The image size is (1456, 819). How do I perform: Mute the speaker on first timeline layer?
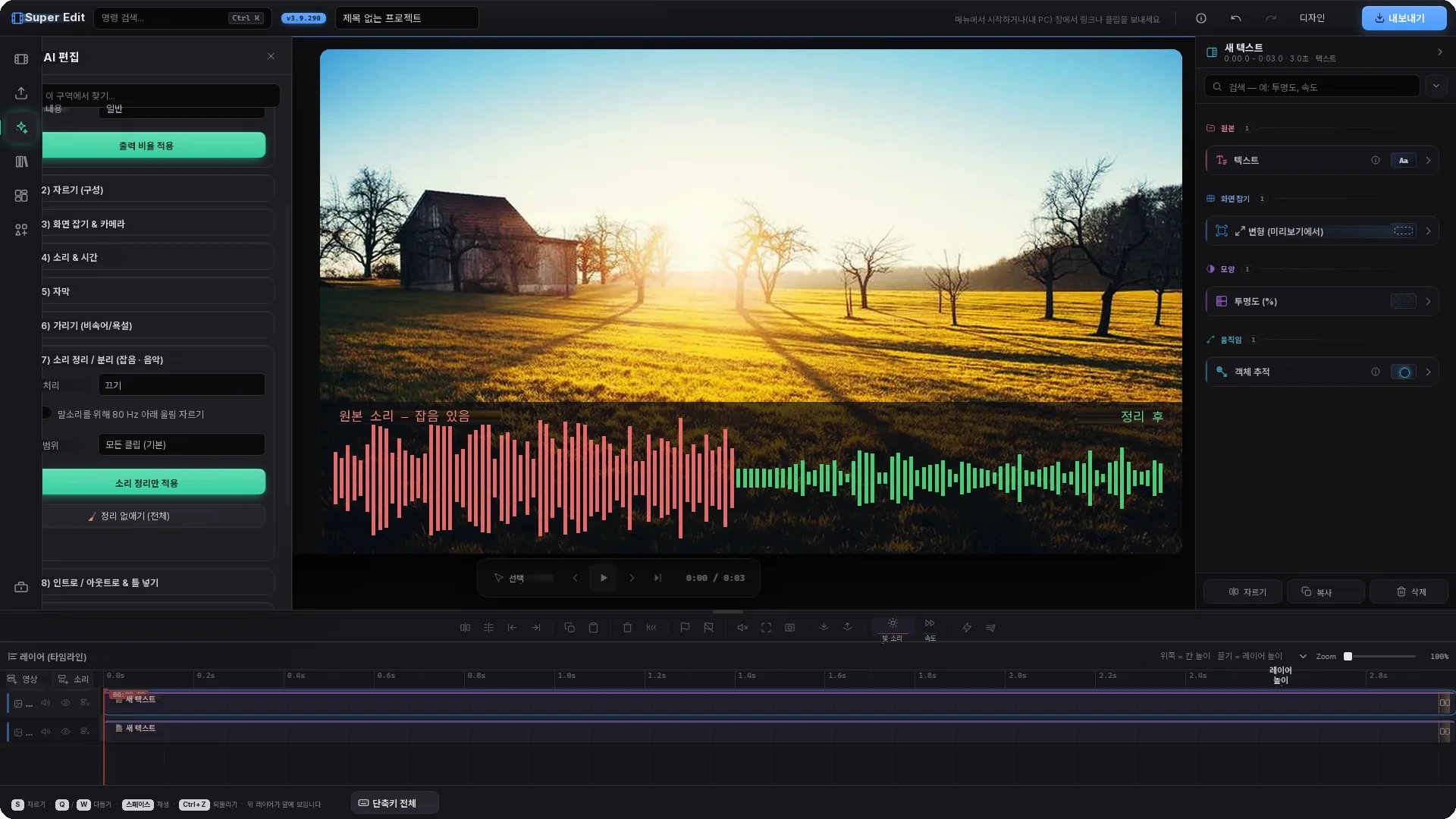click(x=45, y=703)
